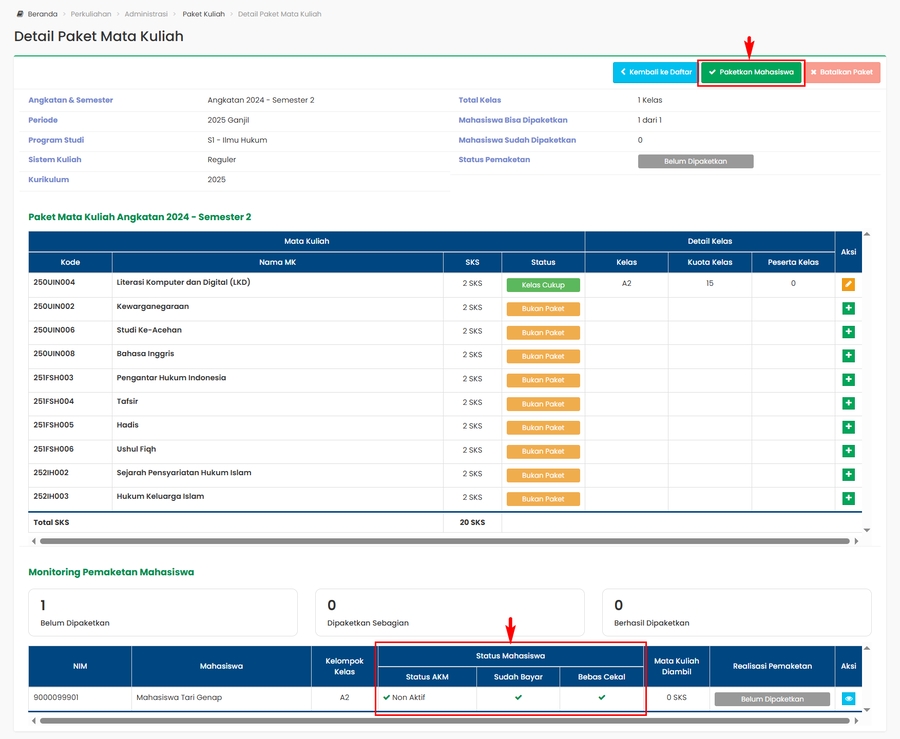Click Kembali ke Daftar button

click(x=655, y=72)
